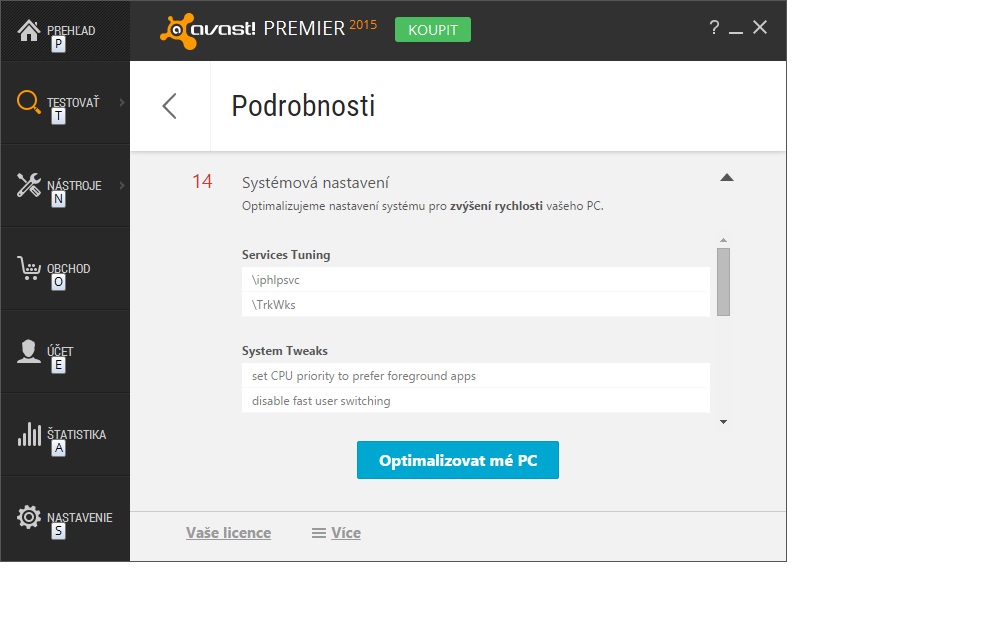Go back with the left arrow
1008x630 pixels.
(x=169, y=106)
